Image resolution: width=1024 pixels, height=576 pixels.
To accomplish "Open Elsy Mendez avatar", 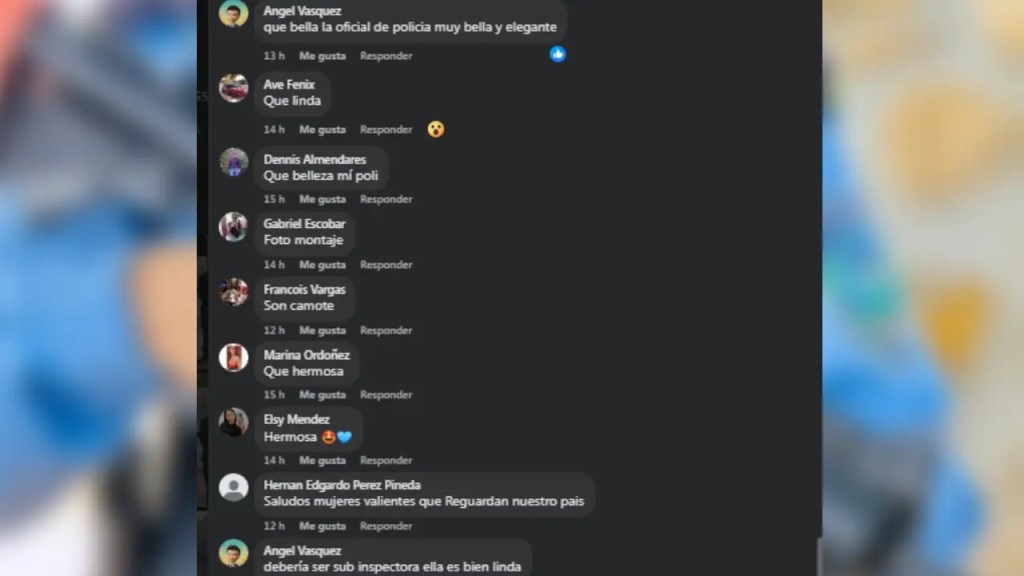I will tap(233, 422).
